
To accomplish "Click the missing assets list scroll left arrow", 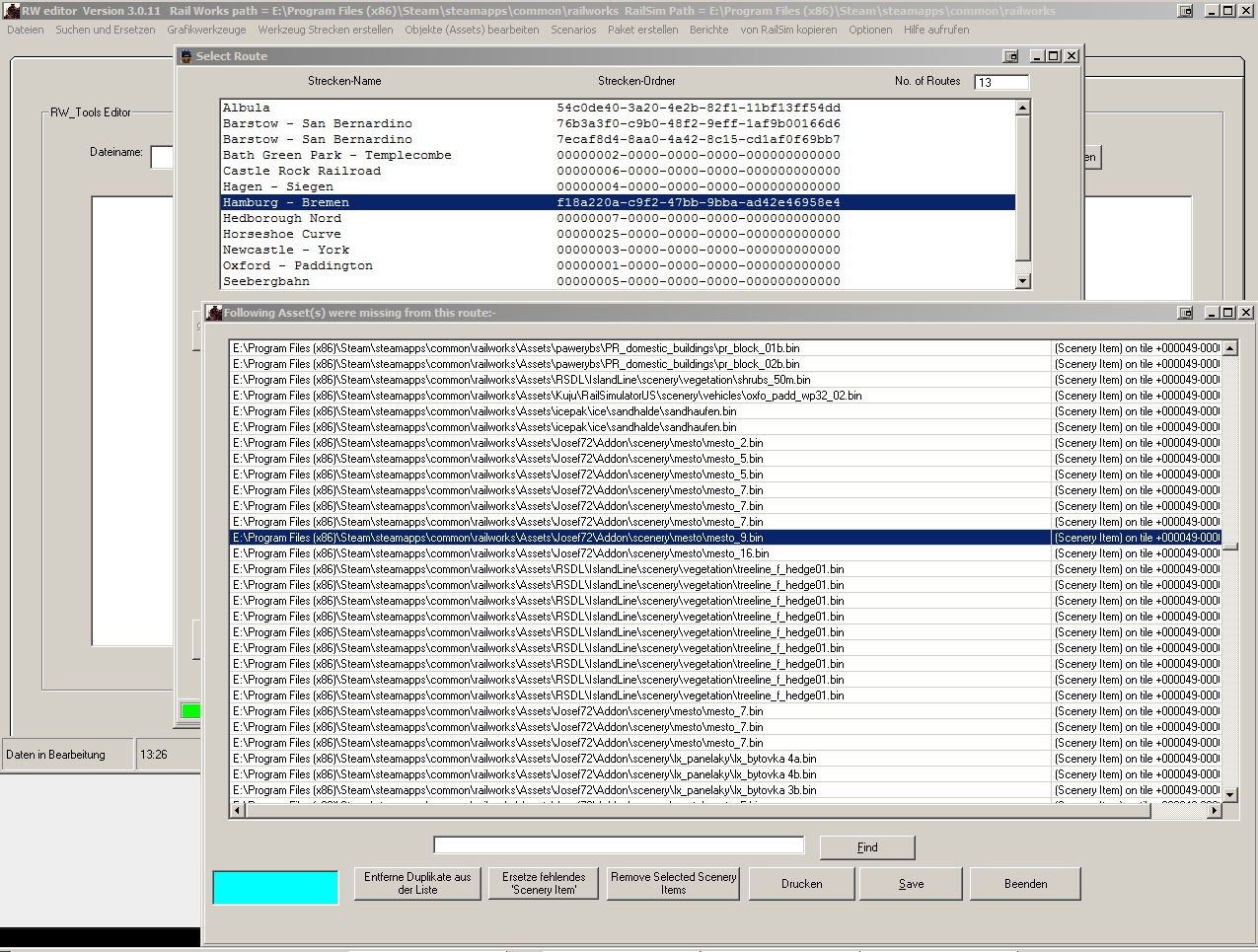I will point(237,811).
